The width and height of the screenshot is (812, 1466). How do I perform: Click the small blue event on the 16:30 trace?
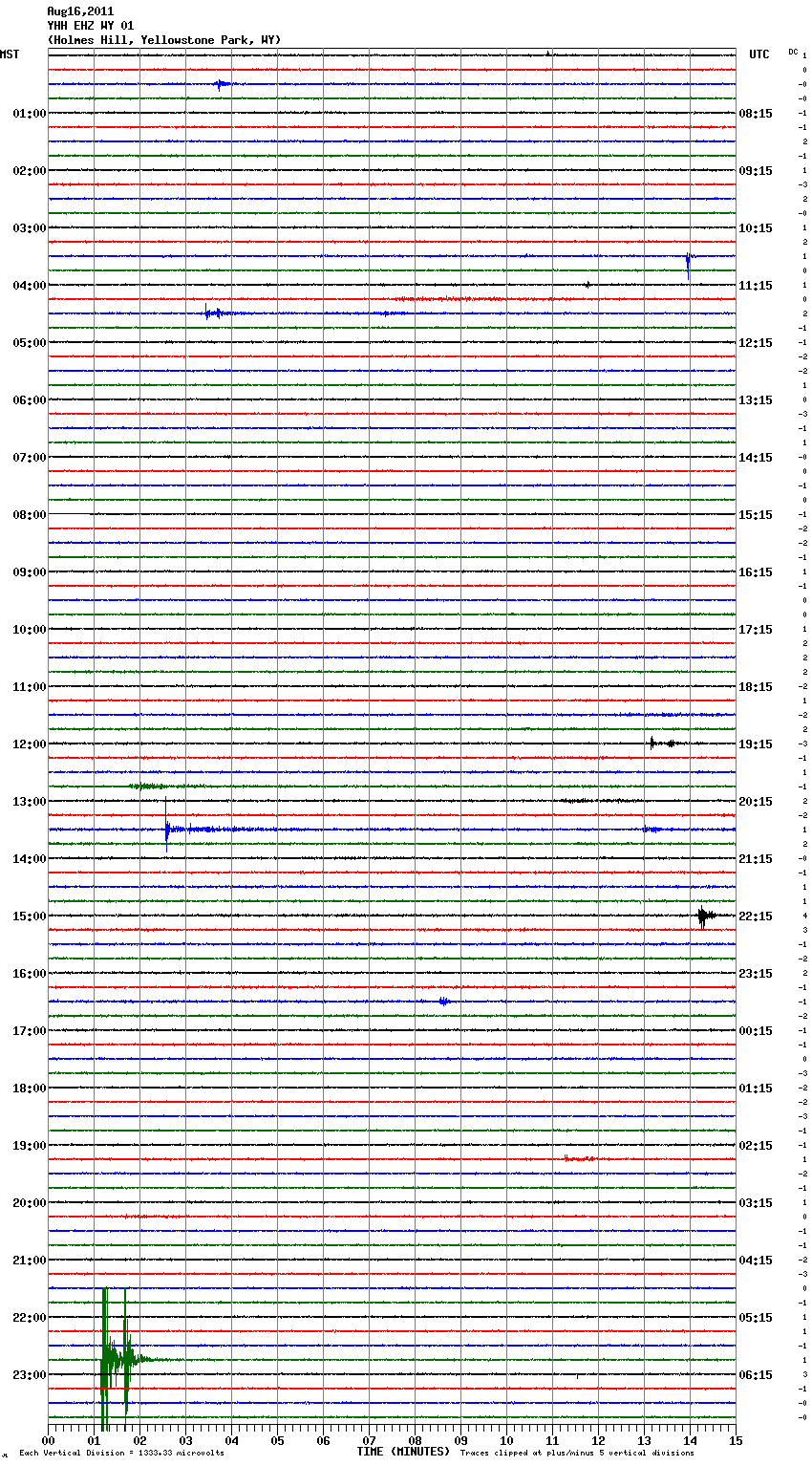(x=444, y=1002)
